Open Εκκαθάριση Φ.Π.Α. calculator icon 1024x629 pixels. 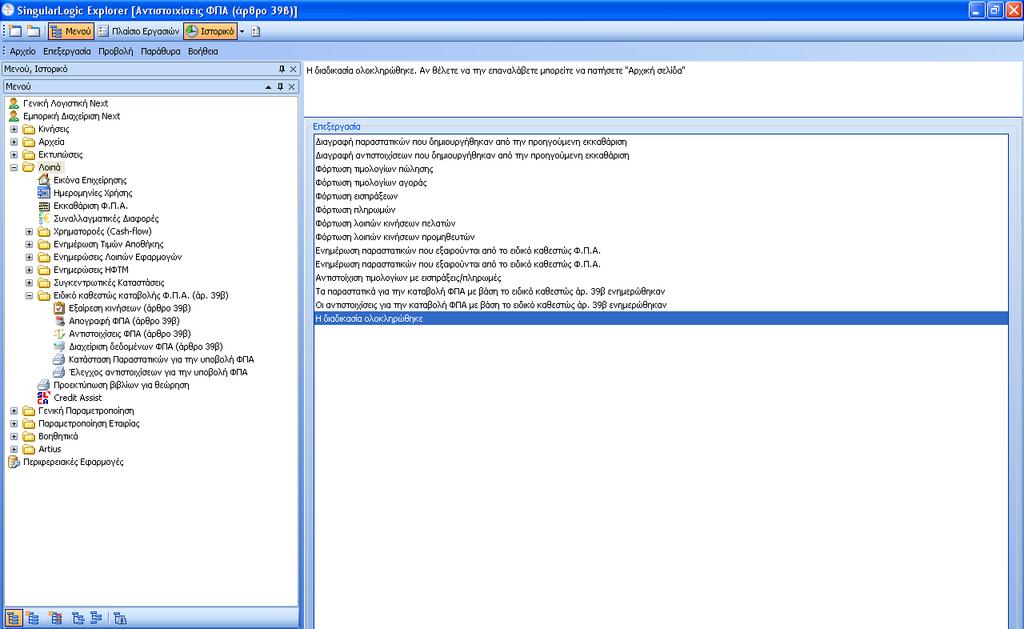(x=44, y=206)
